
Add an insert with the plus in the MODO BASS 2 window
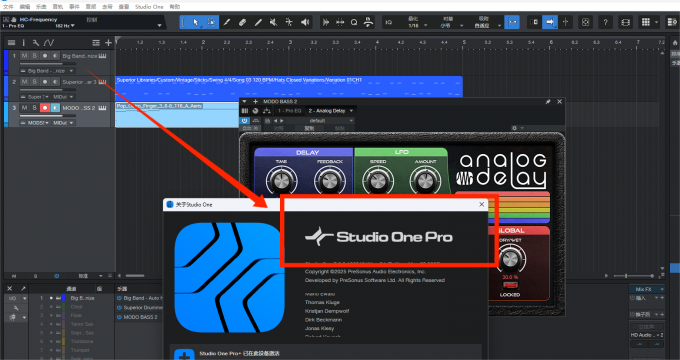[x=255, y=101]
